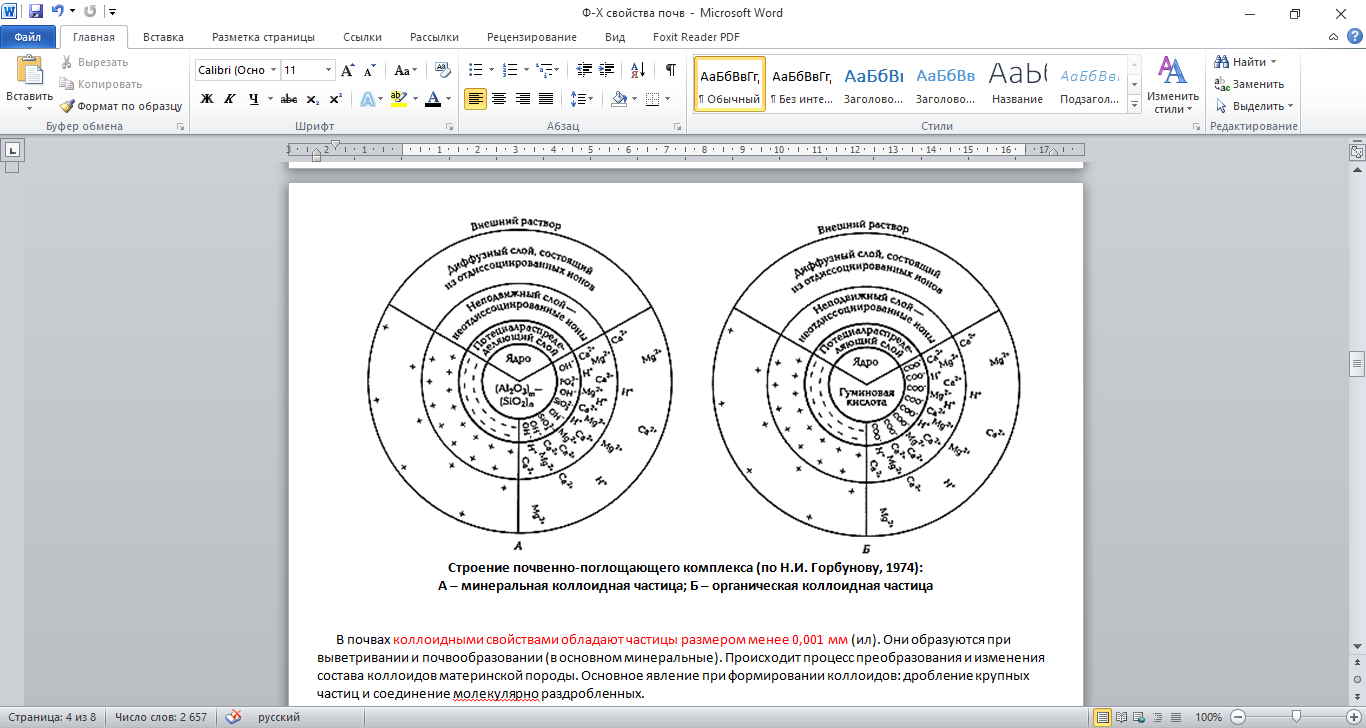The height and width of the screenshot is (728, 1366).
Task: Click the Clear Formatting icon
Action: [443, 70]
